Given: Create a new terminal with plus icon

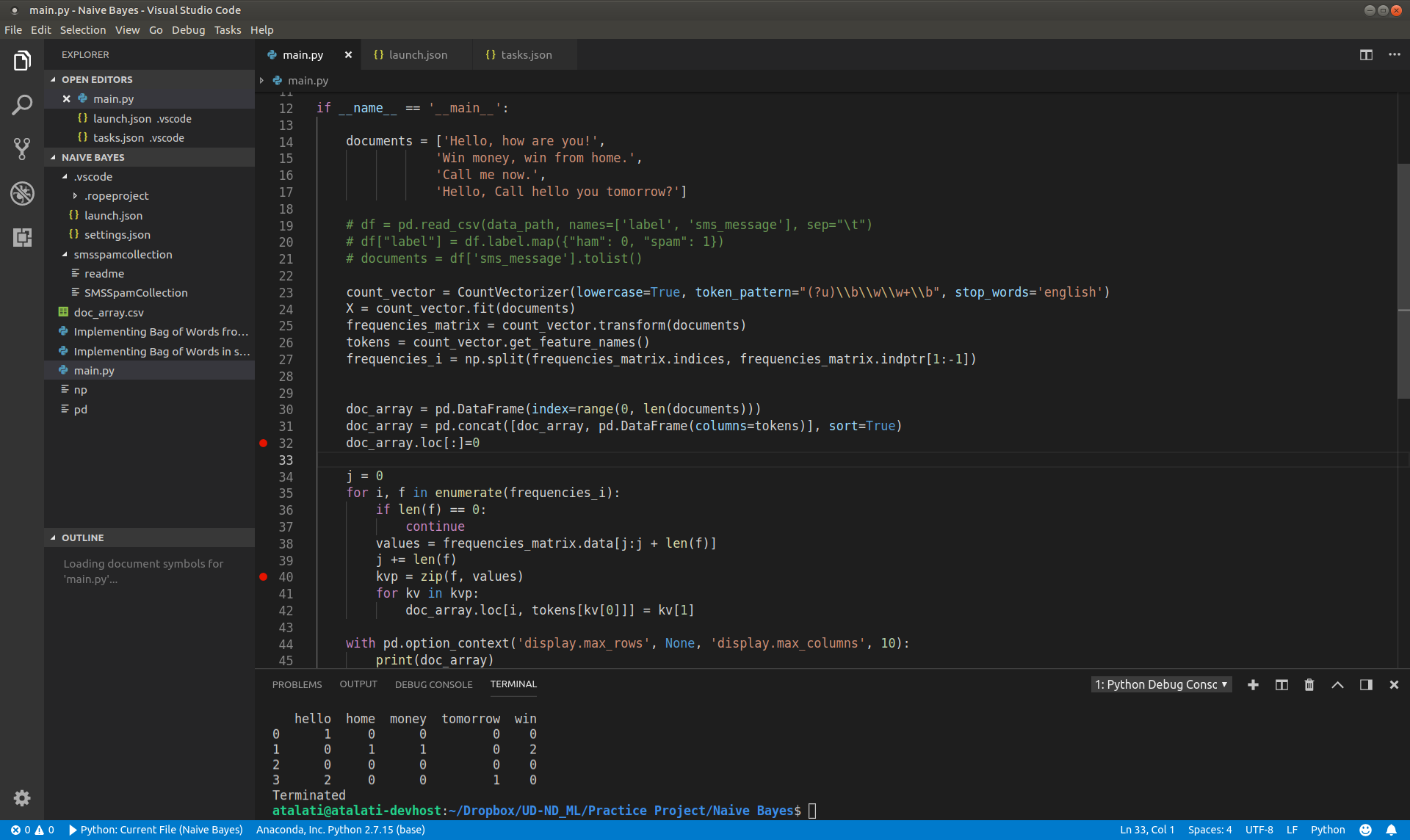Looking at the screenshot, I should (1253, 684).
